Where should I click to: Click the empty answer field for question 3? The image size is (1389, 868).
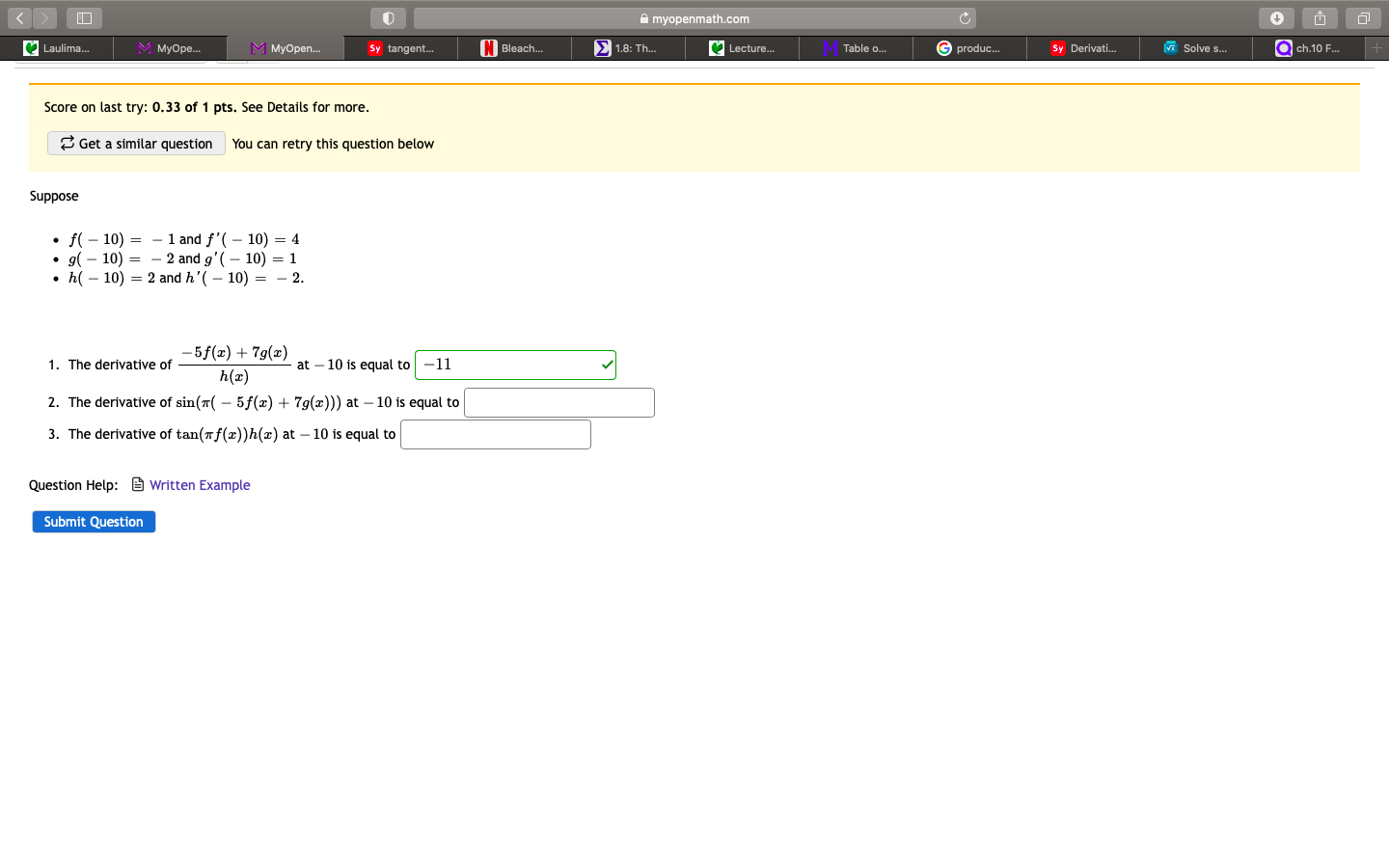(496, 434)
